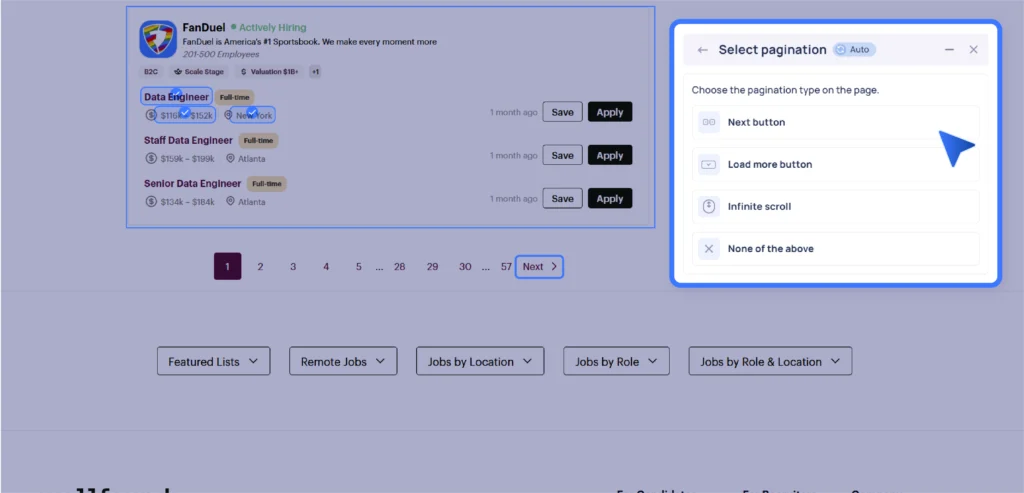1024x493 pixels.
Task: Open the Senior Data Engineer job listing
Action: click(192, 183)
